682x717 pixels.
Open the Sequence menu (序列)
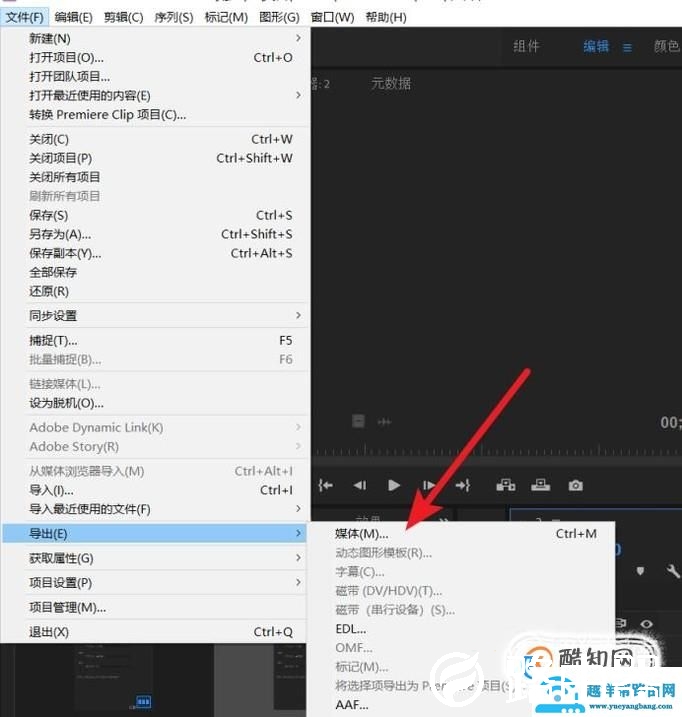tap(174, 17)
